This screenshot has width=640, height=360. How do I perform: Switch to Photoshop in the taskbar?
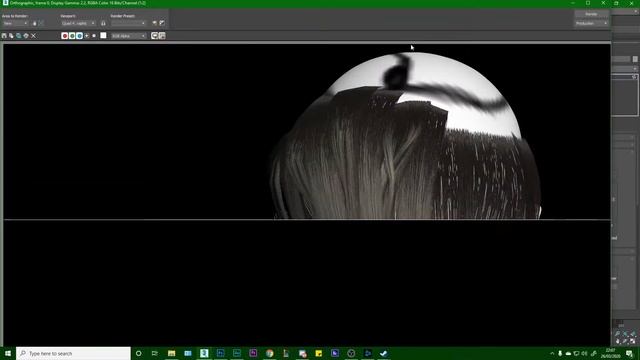pos(220,353)
